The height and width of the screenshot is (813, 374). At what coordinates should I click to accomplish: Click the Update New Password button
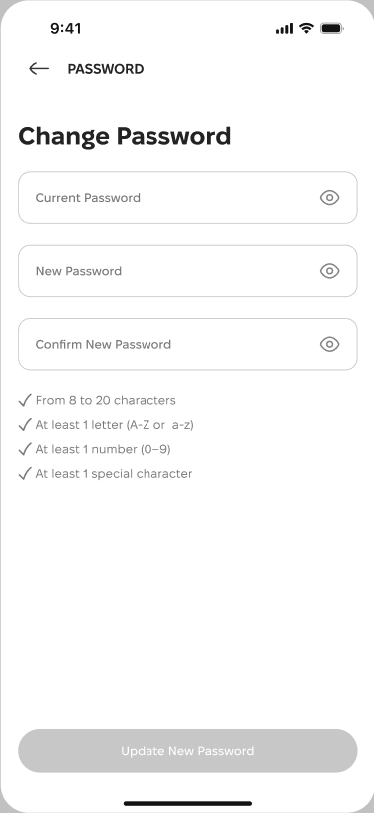(188, 751)
